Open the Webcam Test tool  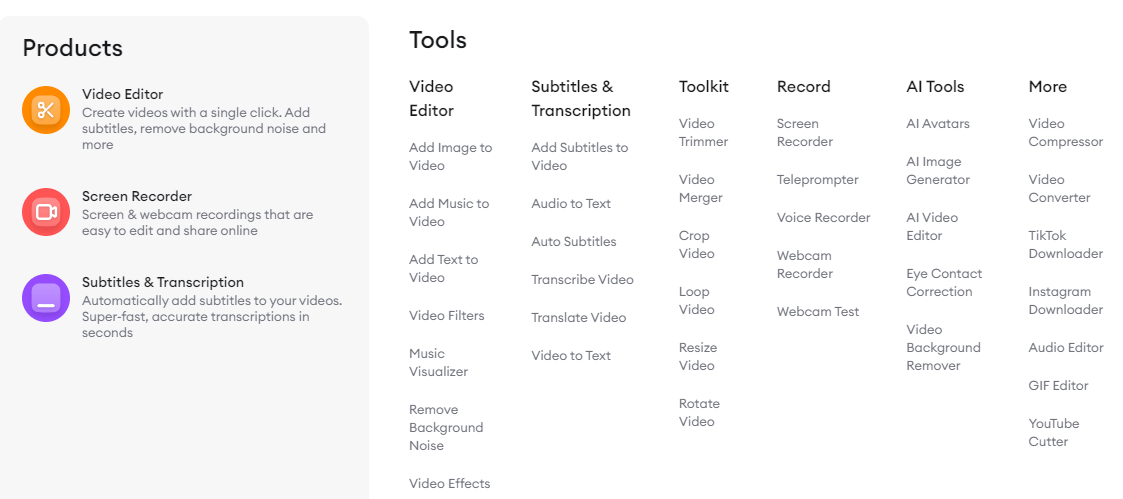coord(818,312)
